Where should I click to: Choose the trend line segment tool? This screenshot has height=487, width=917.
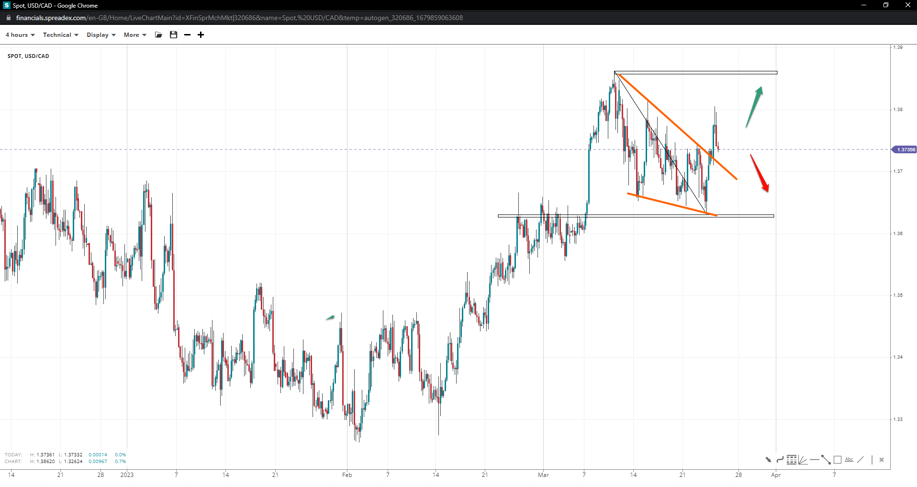pyautogui.click(x=826, y=460)
